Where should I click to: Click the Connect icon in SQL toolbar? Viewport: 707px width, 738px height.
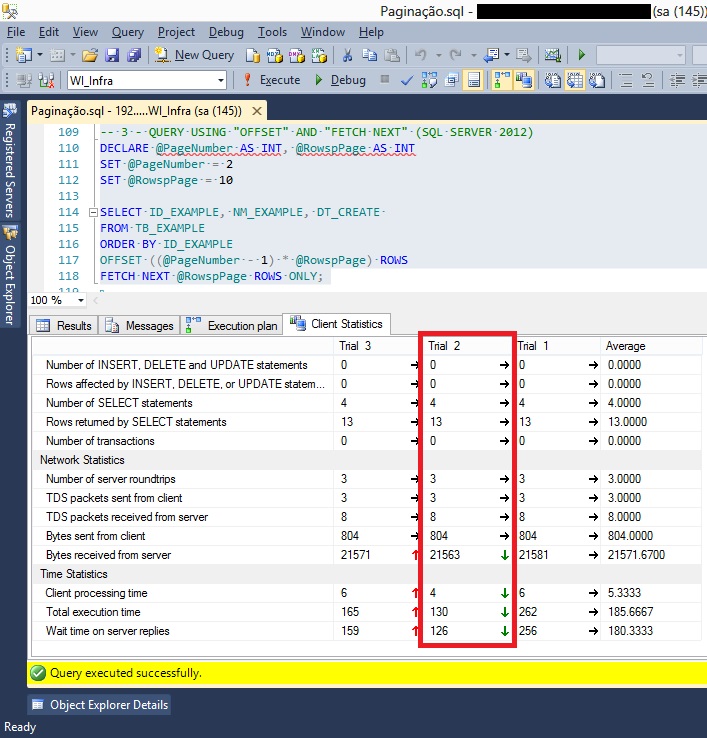(x=24, y=80)
